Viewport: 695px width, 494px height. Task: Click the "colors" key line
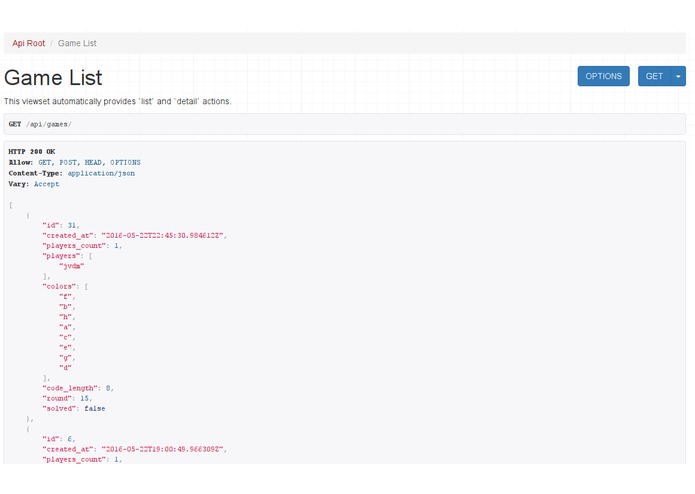(x=65, y=287)
